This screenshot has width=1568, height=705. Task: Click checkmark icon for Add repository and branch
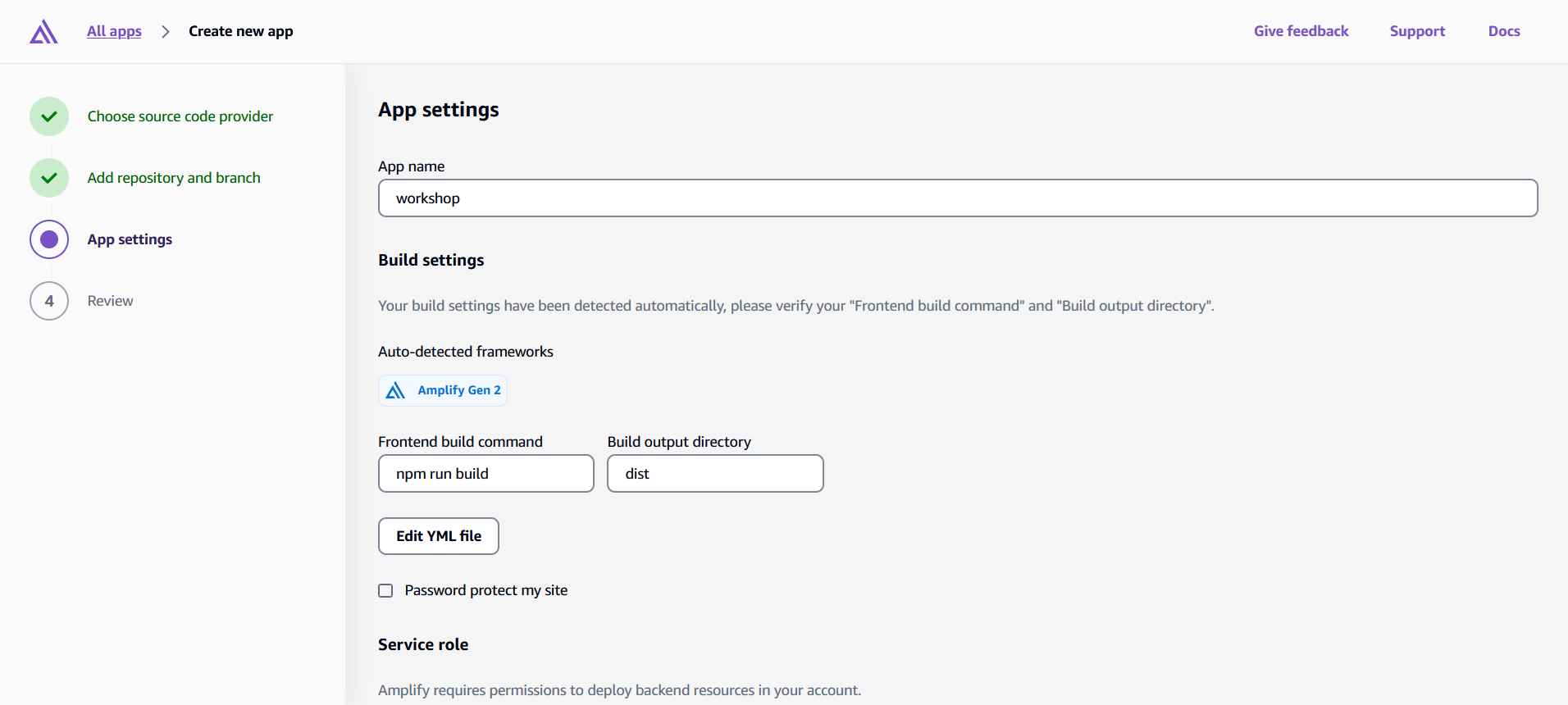coord(49,178)
